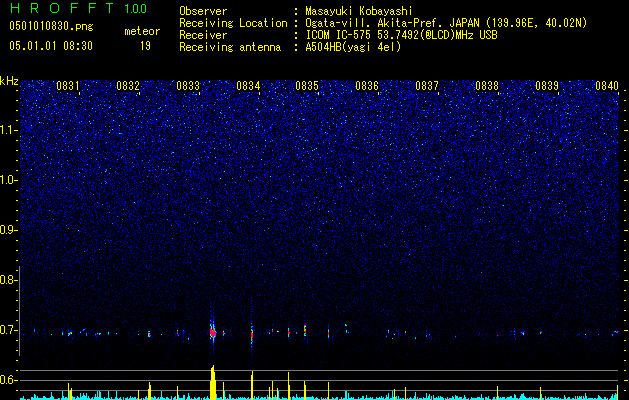Click the 1.1 kHz axis label

point(8,130)
